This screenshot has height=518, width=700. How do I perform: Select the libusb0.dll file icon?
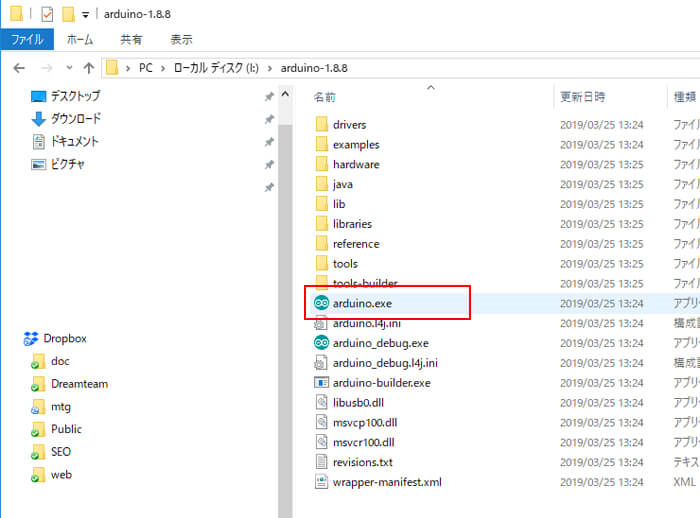click(321, 402)
